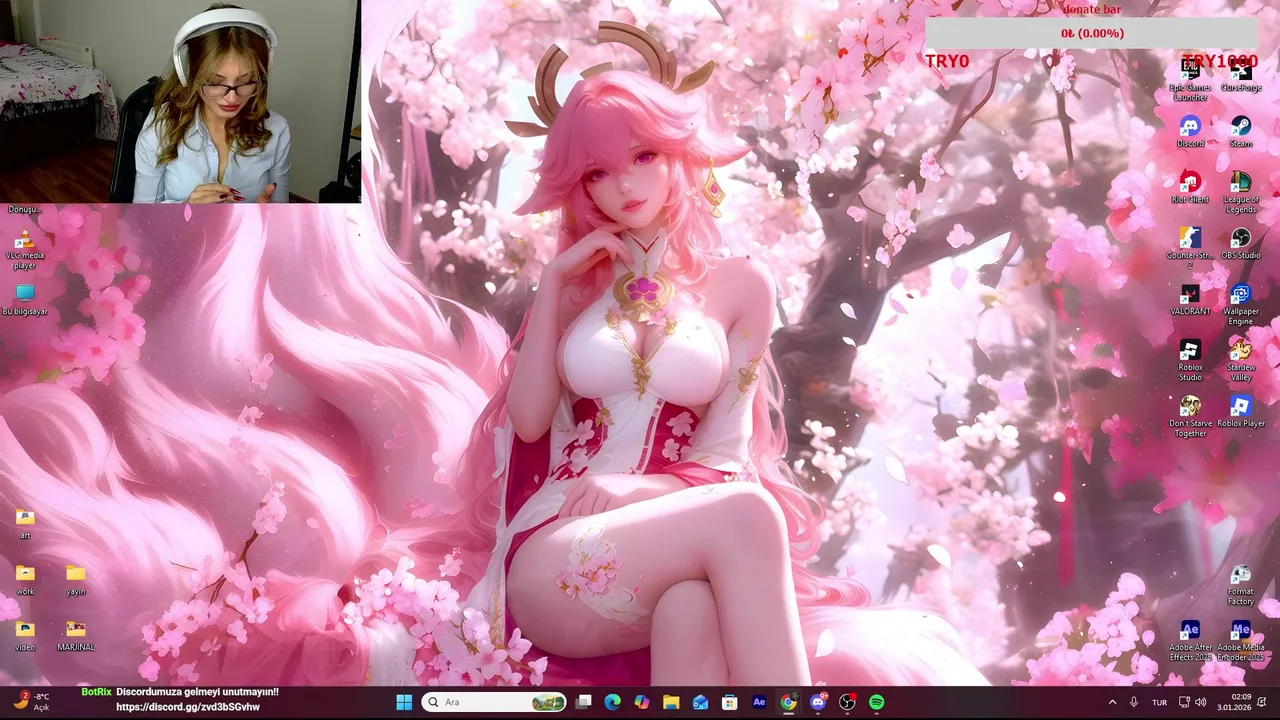Open Task View from the taskbar

(x=583, y=702)
